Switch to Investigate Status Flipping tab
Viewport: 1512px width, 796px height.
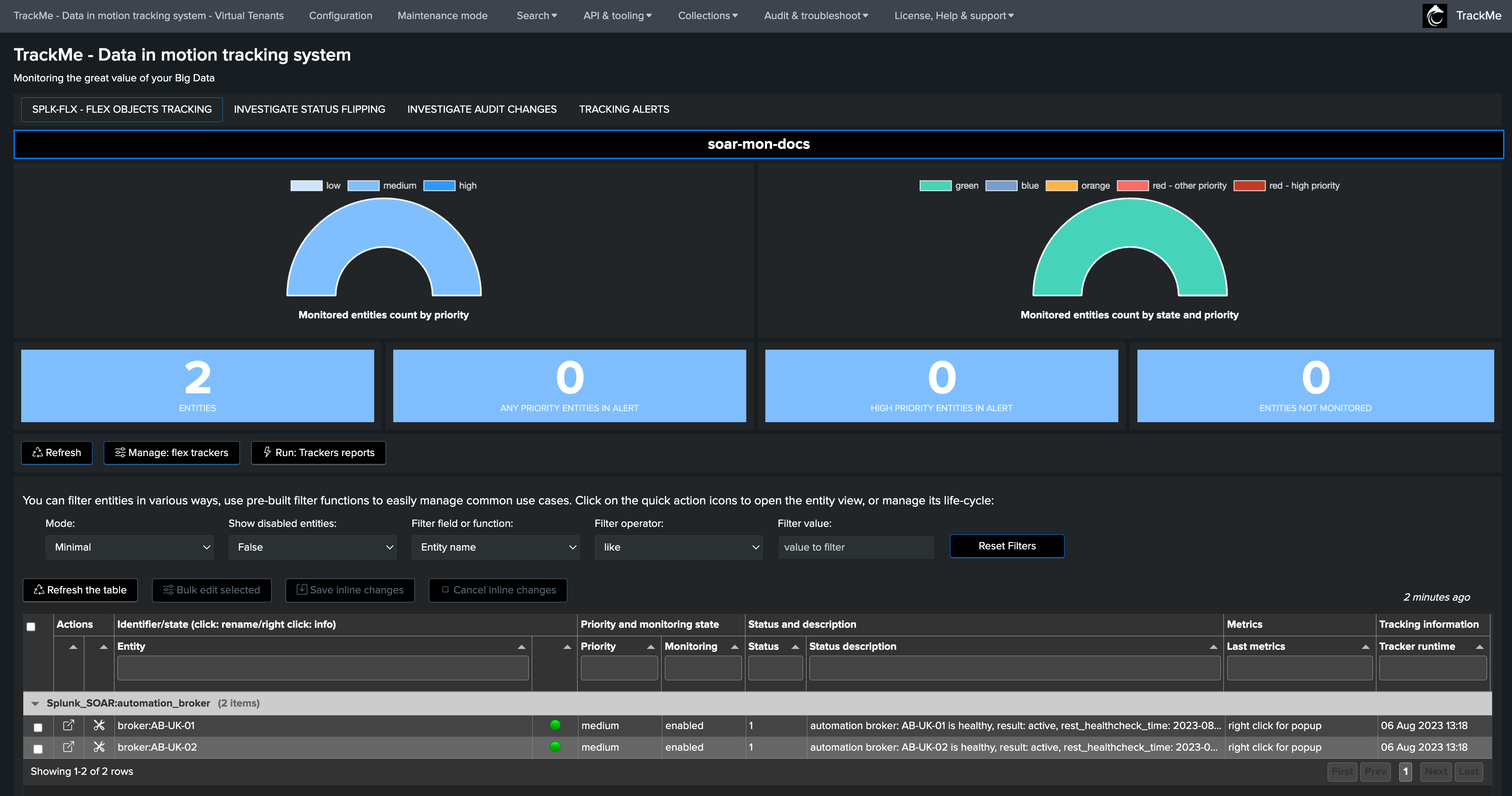tap(309, 109)
